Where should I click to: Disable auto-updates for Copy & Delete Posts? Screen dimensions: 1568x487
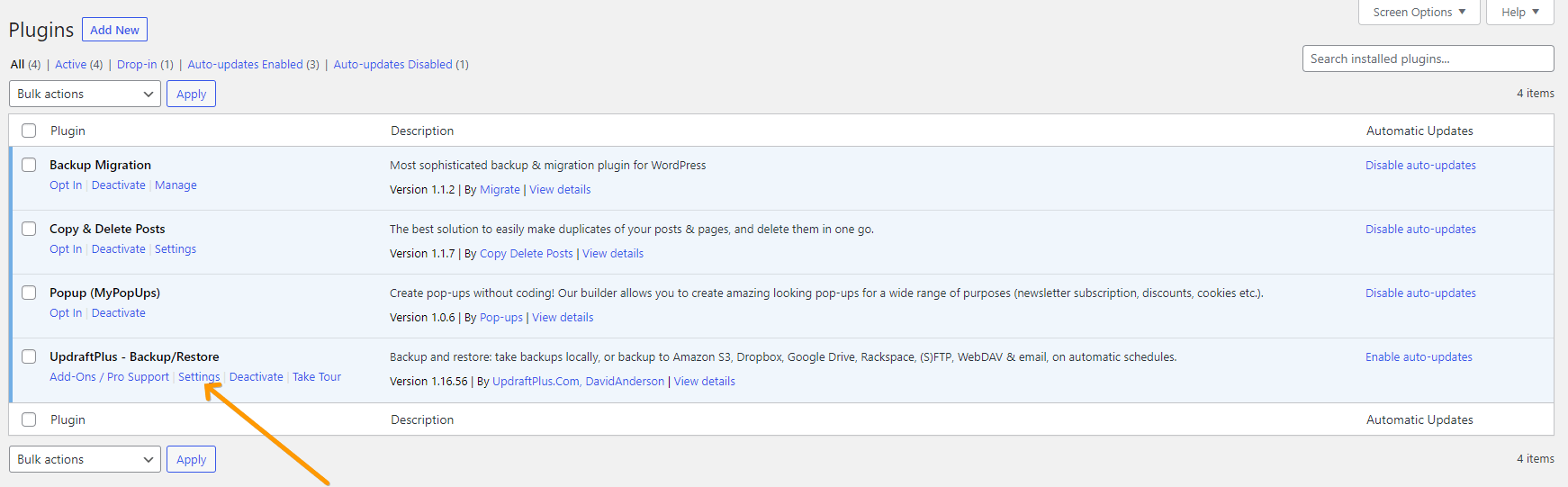point(1420,229)
